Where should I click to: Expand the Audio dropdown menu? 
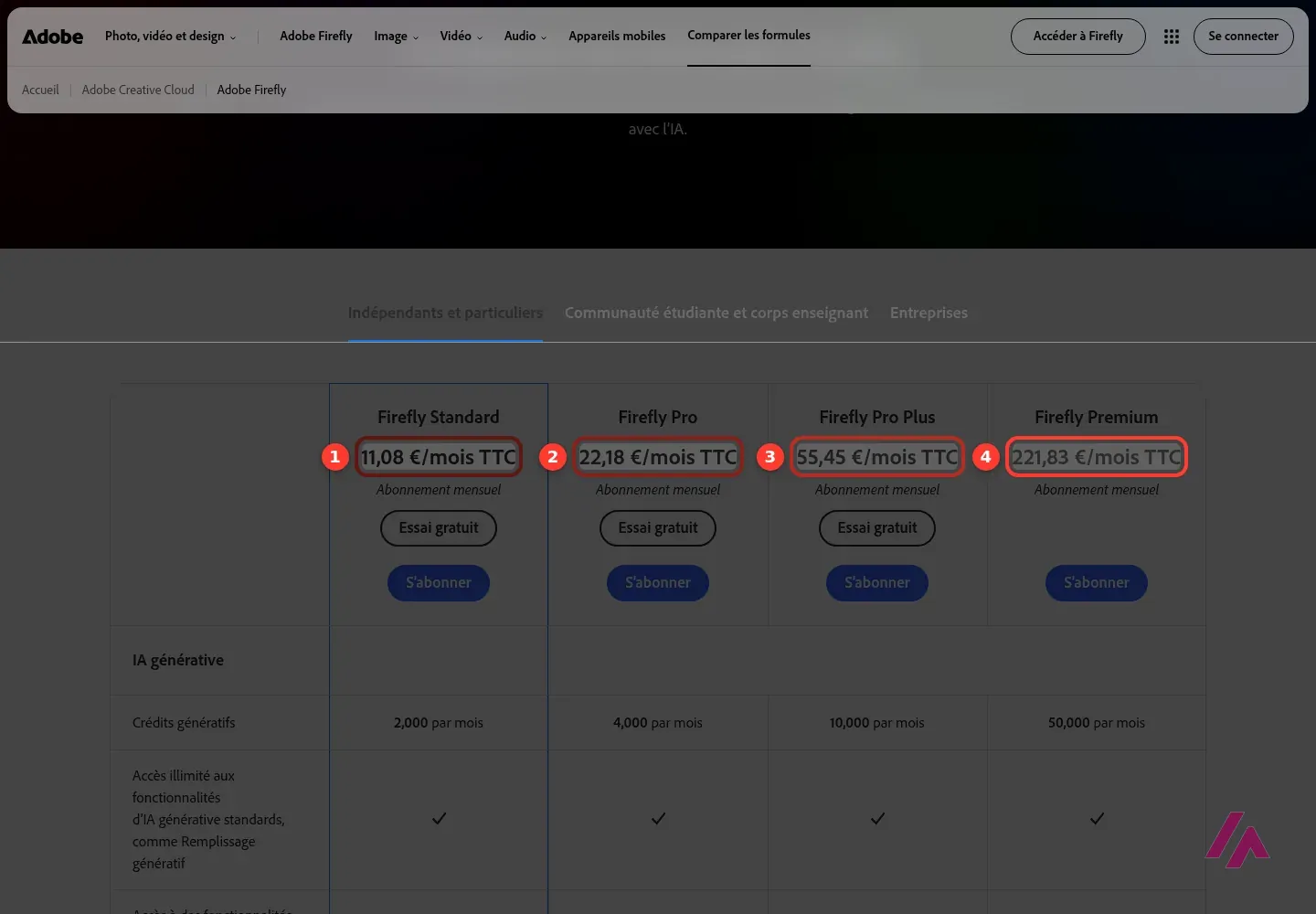(x=525, y=37)
